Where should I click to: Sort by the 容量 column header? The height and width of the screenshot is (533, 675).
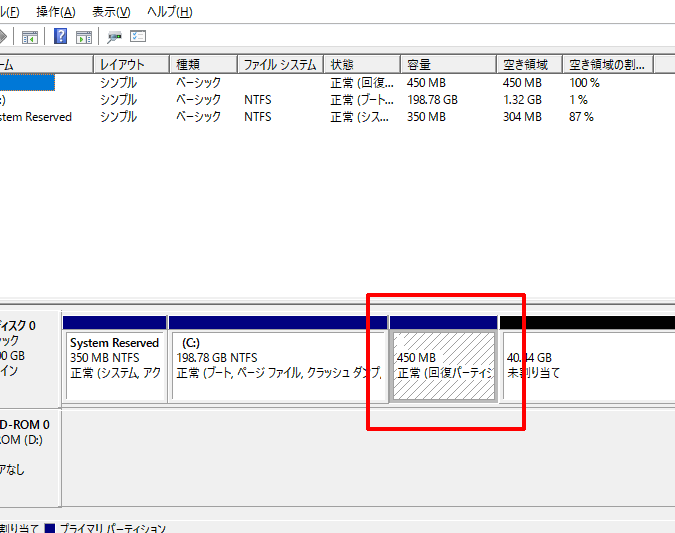click(x=449, y=65)
